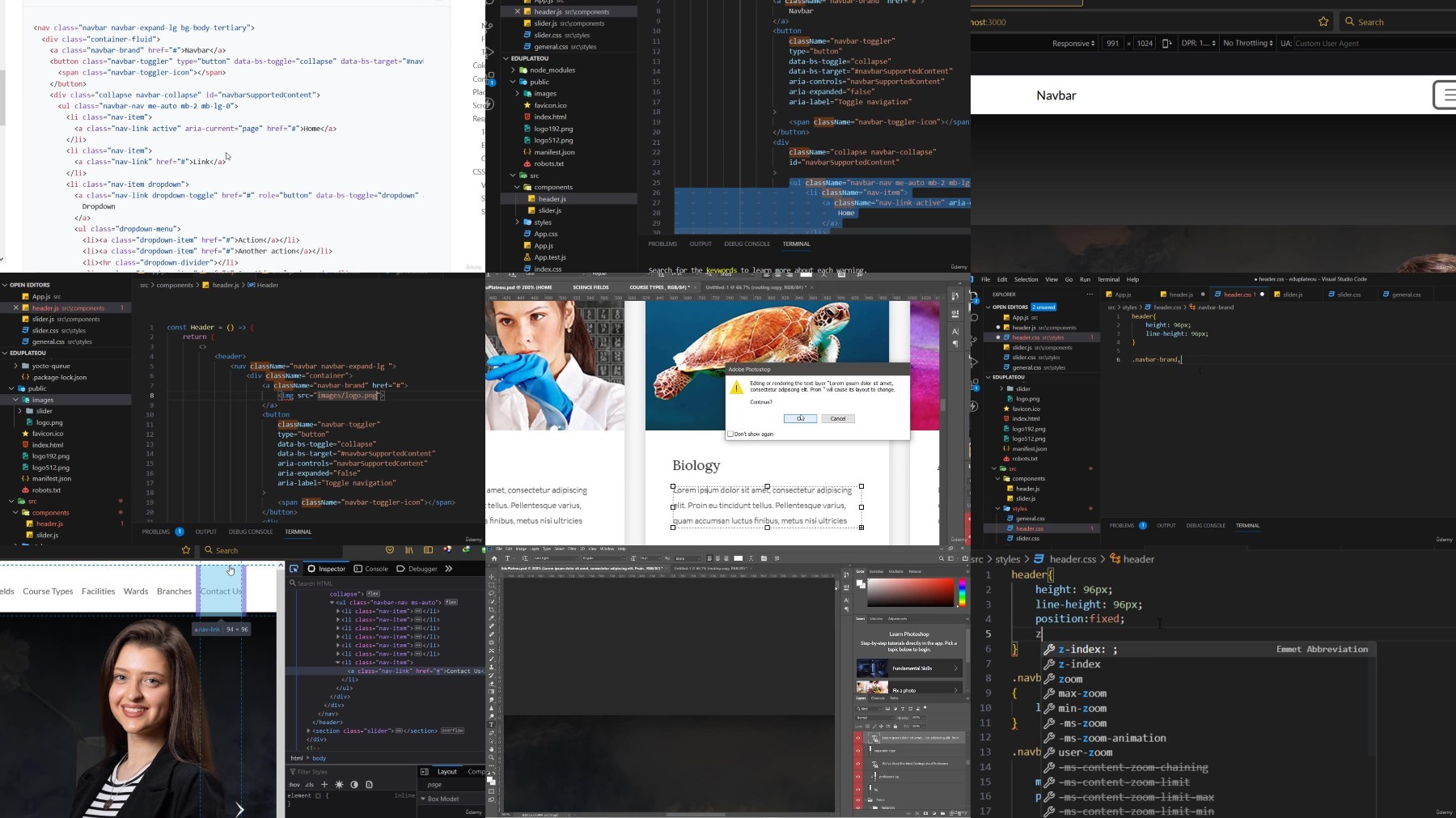Hide the separator copy layer
Image resolution: width=1456 pixels, height=818 pixels.
click(x=858, y=751)
